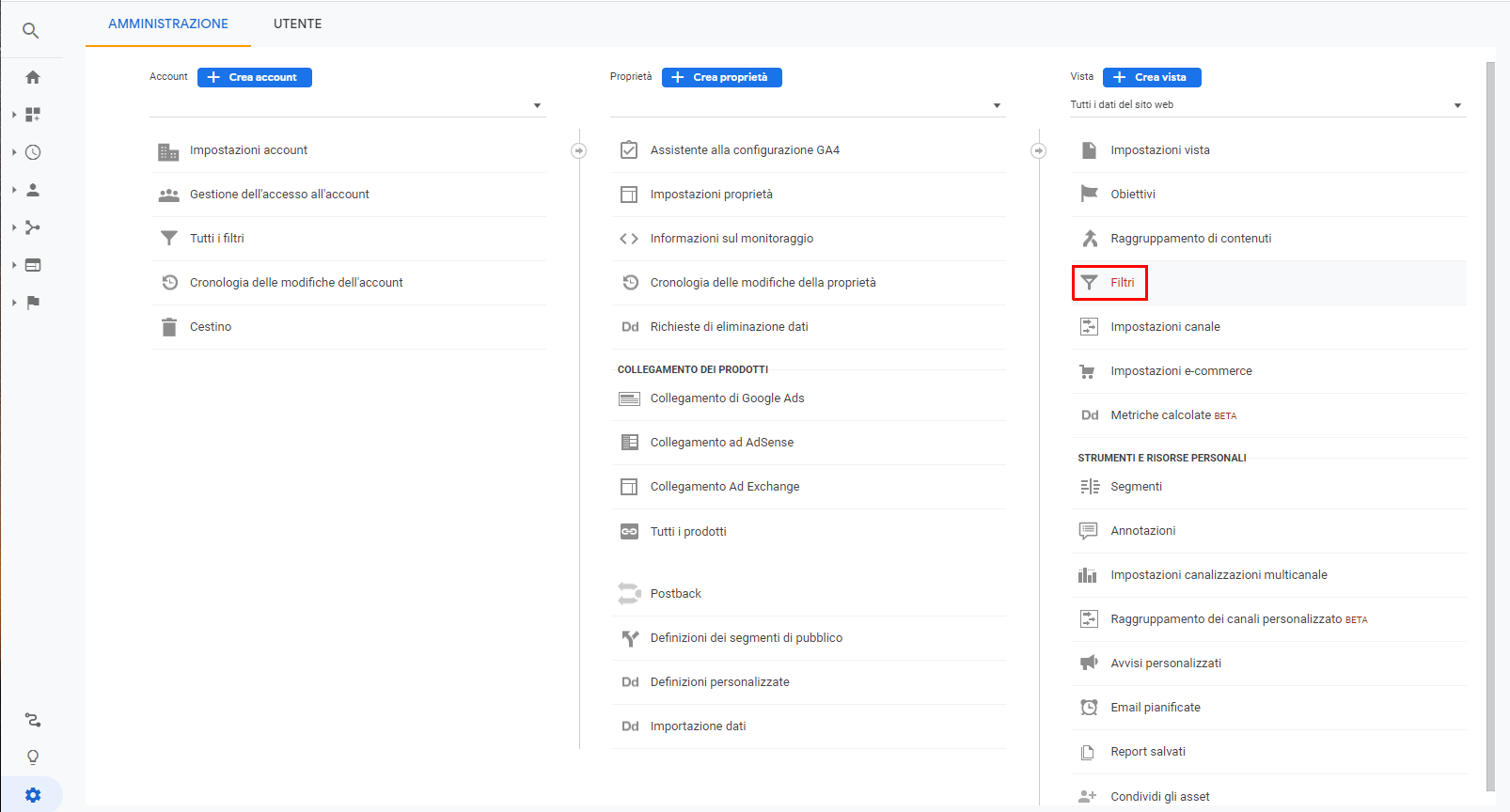Switch to the UTENTE tab
1510x812 pixels.
pos(297,23)
